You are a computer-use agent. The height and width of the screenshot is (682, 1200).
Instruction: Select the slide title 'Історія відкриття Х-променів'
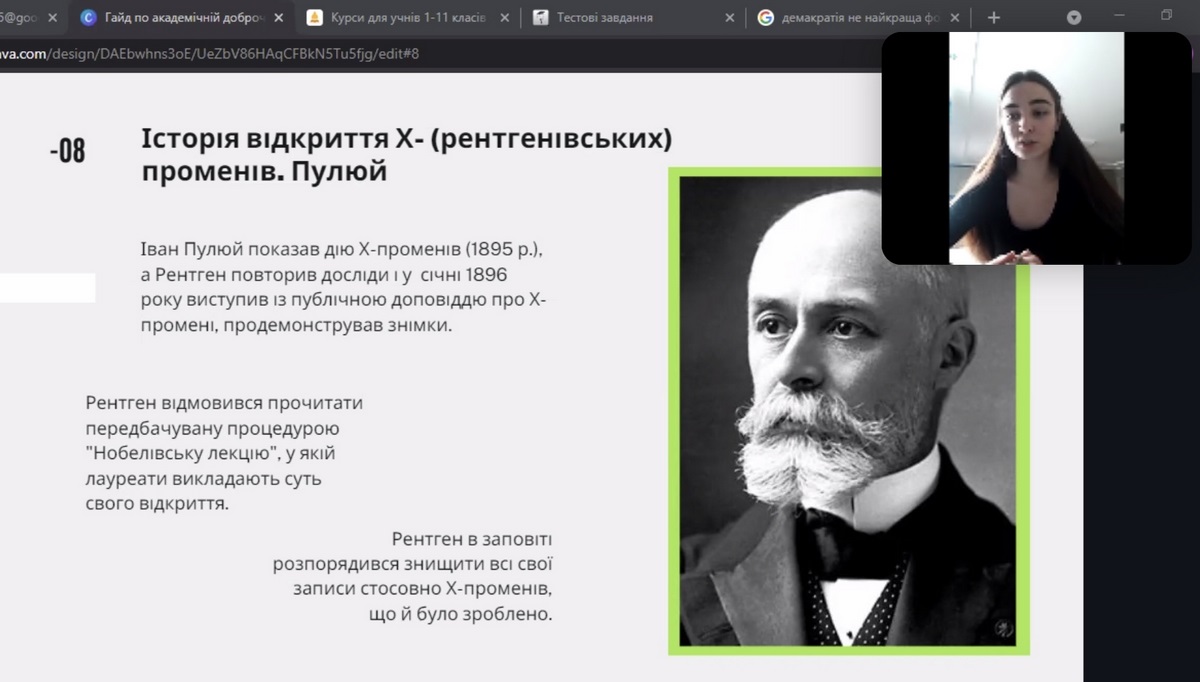point(405,154)
